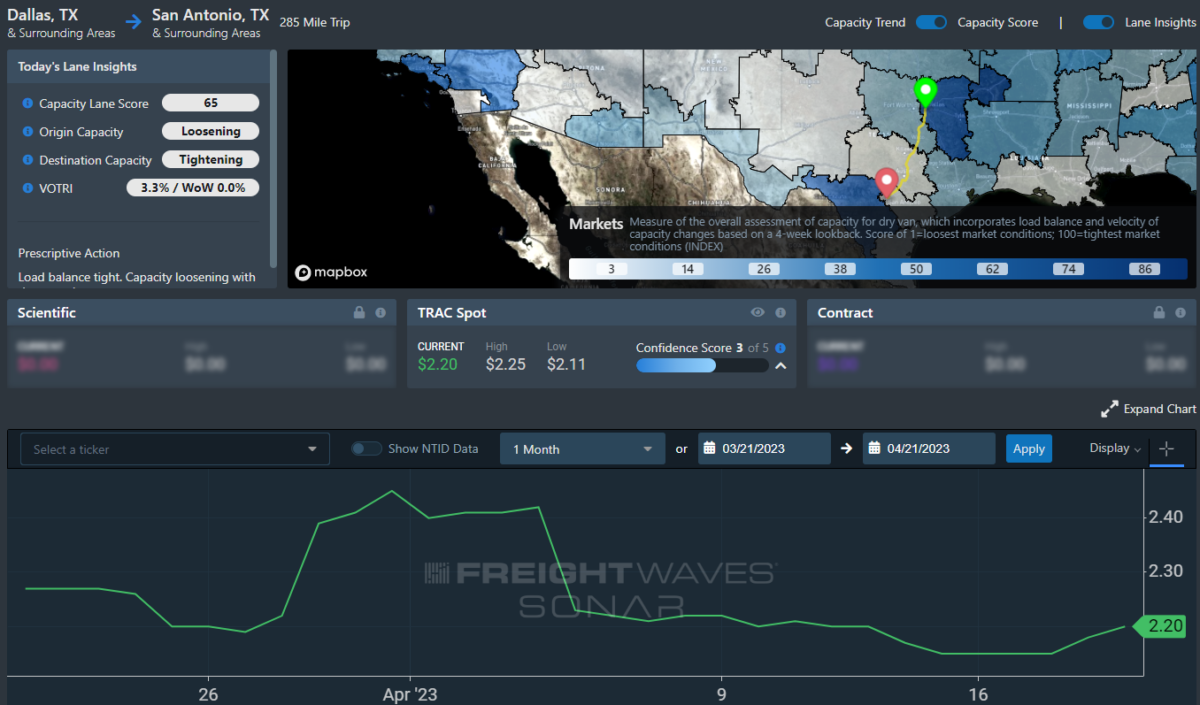The image size is (1200, 705).
Task: Click legend swatch labeled 50
Action: click(x=915, y=269)
